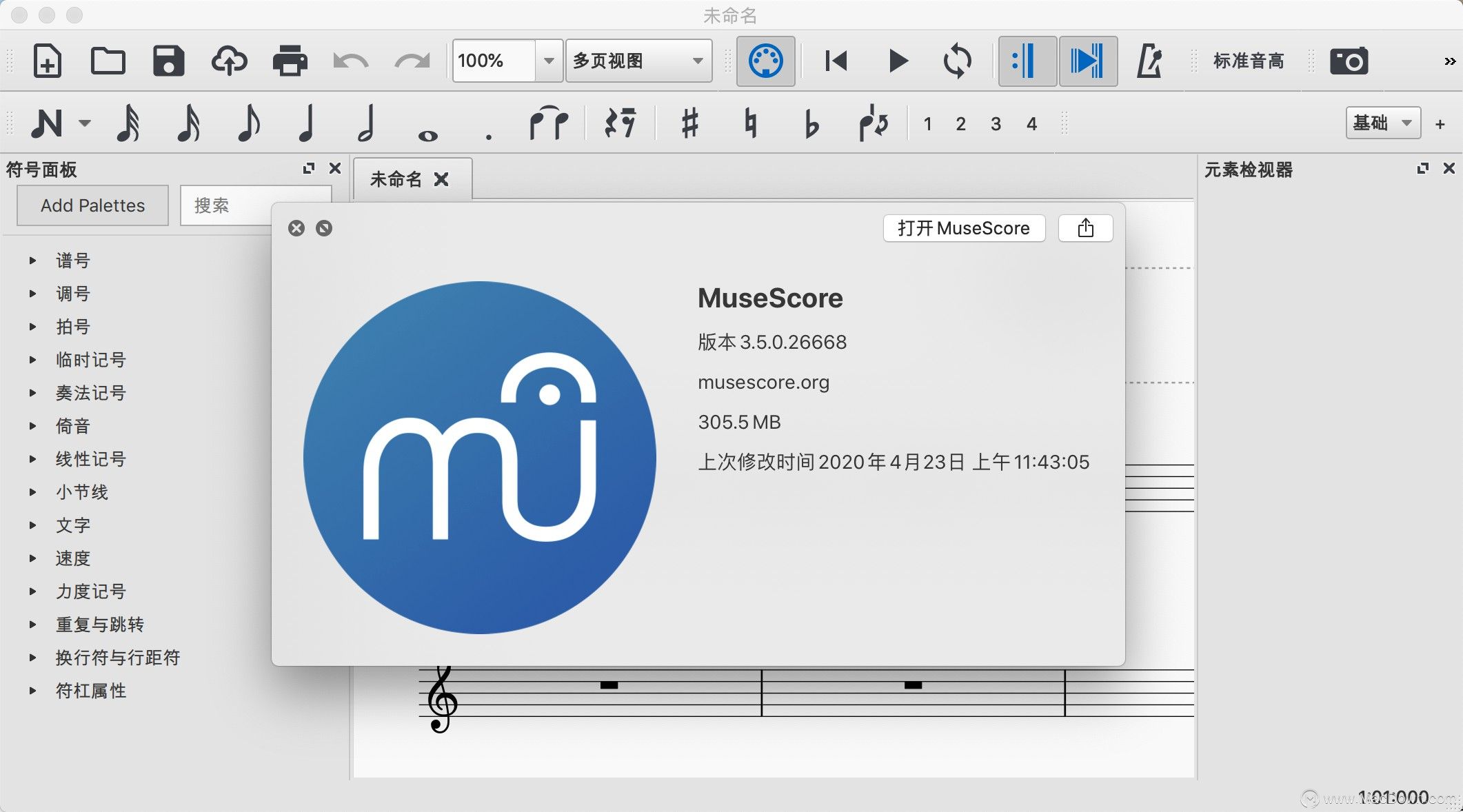Viewport: 1463px width, 812px height.
Task: Expand the 拍号 palette
Action: 32,327
